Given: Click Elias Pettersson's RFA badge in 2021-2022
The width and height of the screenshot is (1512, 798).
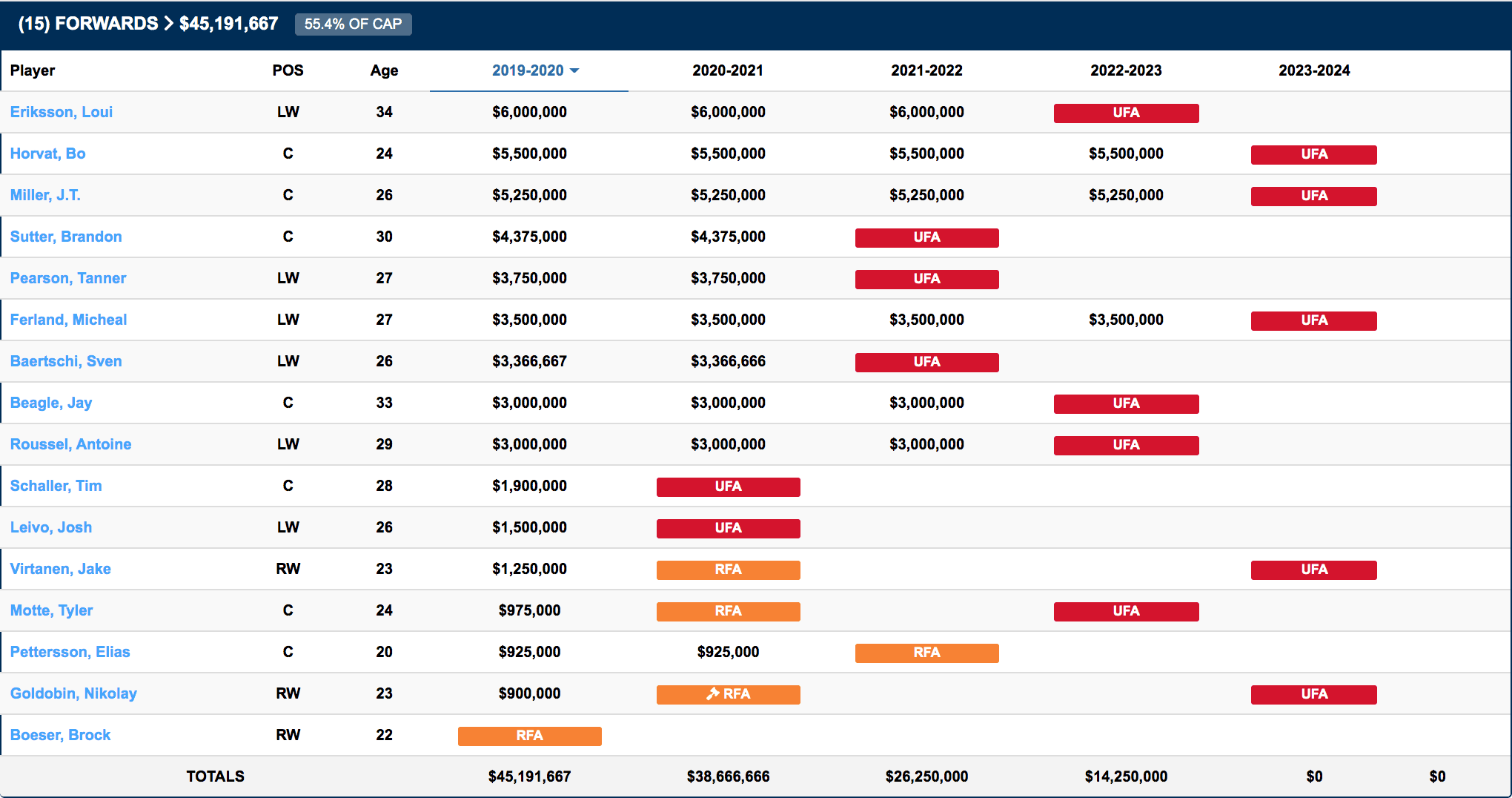Looking at the screenshot, I should [926, 653].
